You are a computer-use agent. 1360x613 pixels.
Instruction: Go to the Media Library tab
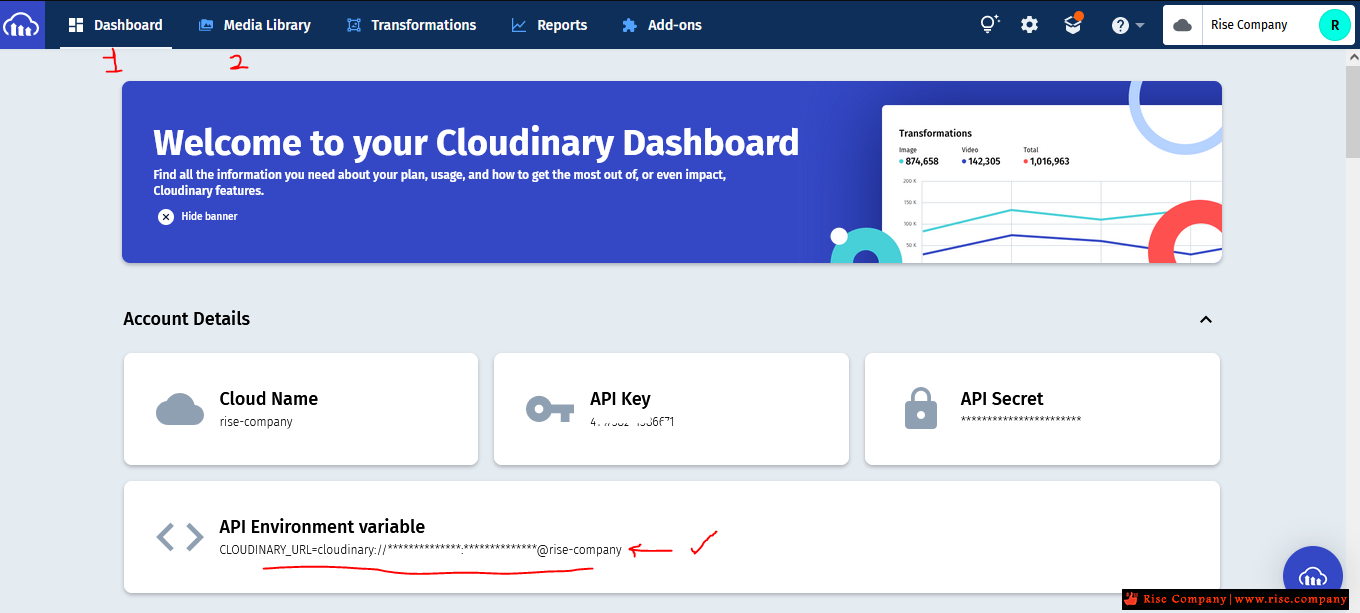254,25
